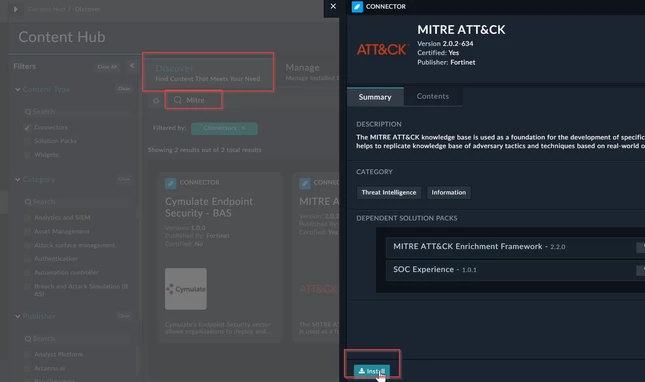Click the Threat Intelligence category tag
Viewport: 645px width, 382px height.
point(389,192)
